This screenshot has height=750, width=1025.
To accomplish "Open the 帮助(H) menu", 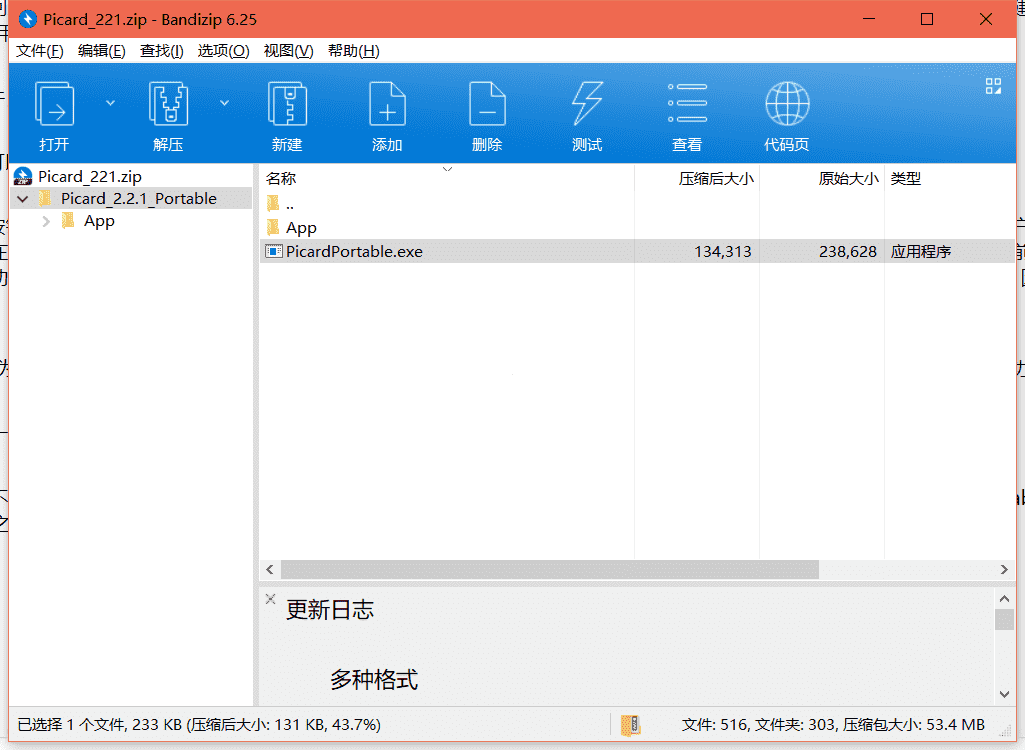I will coord(353,51).
